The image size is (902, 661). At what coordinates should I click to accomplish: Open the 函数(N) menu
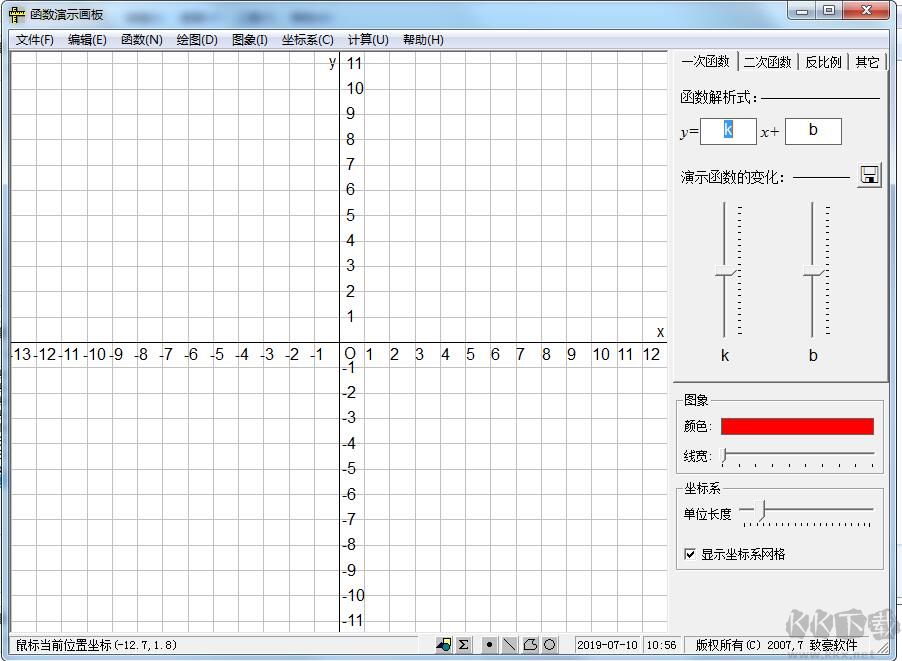(142, 40)
